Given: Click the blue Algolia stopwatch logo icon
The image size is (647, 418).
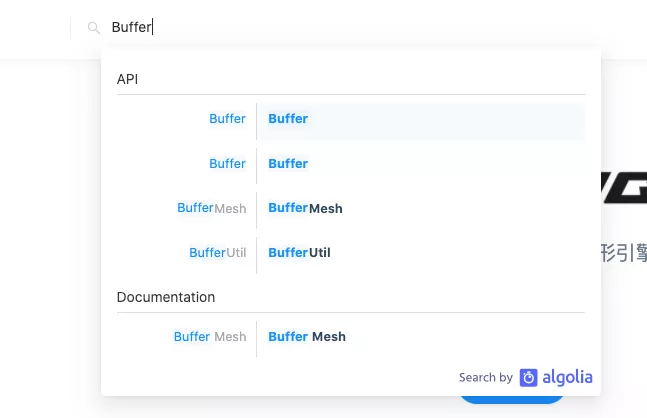Looking at the screenshot, I should 528,377.
